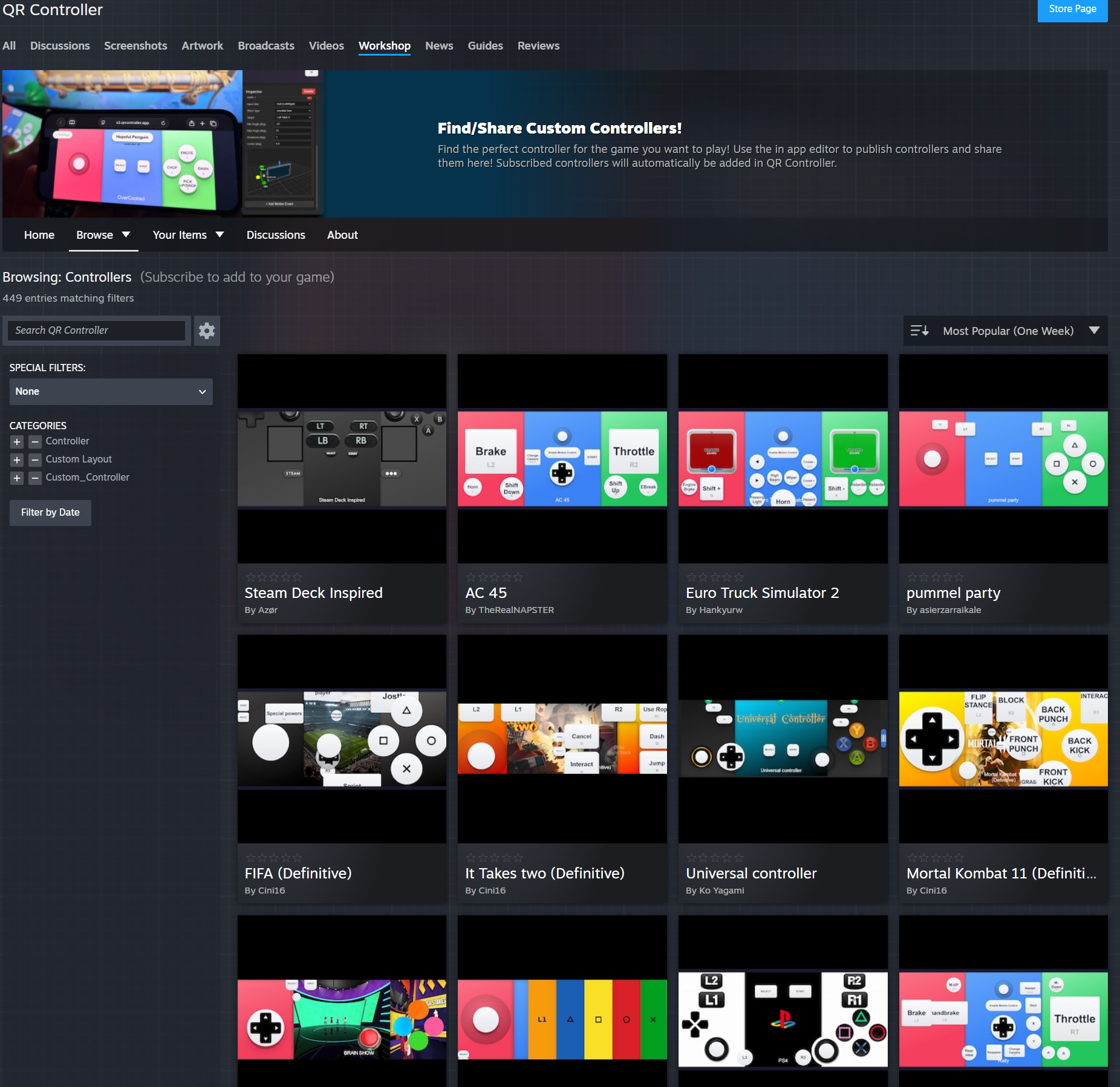Open the Mortal Kombat 11 thumbnail
The image size is (1120, 1087).
click(x=1004, y=739)
